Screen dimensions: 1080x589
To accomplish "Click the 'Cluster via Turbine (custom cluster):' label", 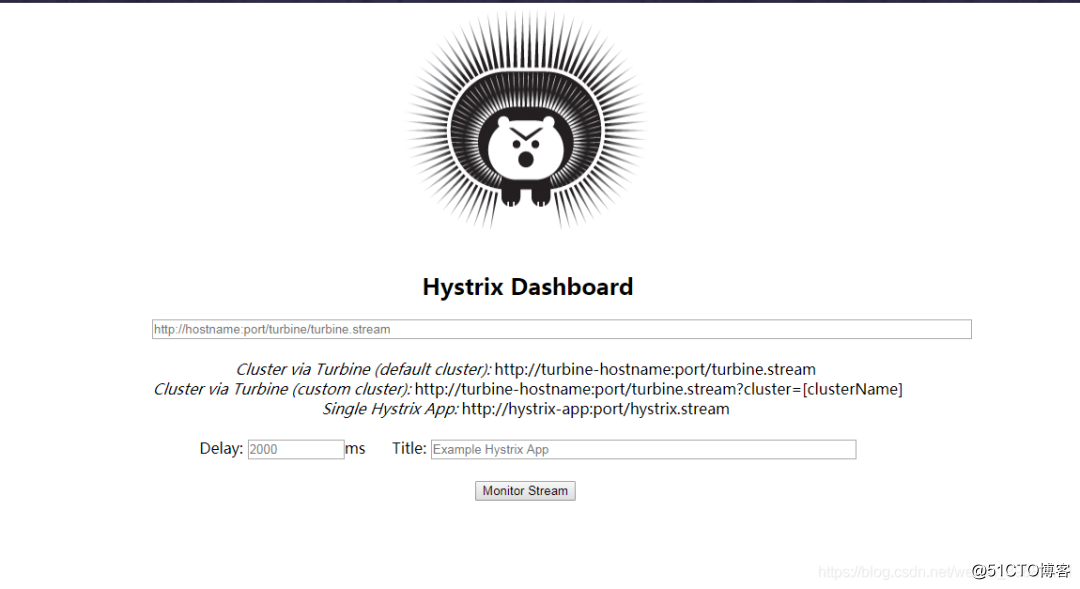I will 282,389.
